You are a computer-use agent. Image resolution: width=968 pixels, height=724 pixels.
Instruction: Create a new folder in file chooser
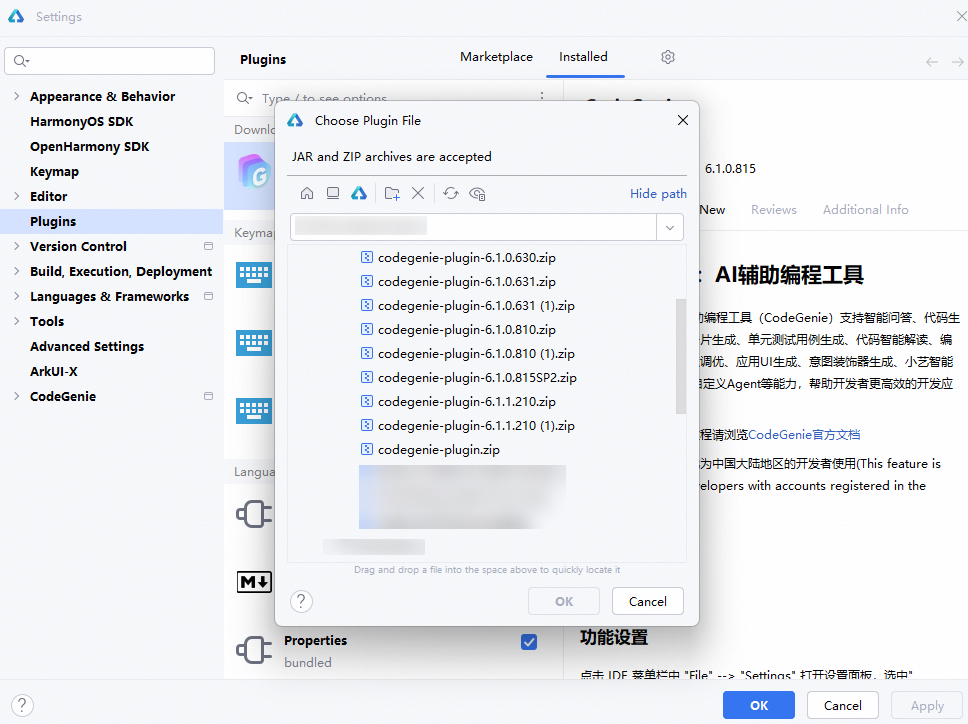coord(392,193)
